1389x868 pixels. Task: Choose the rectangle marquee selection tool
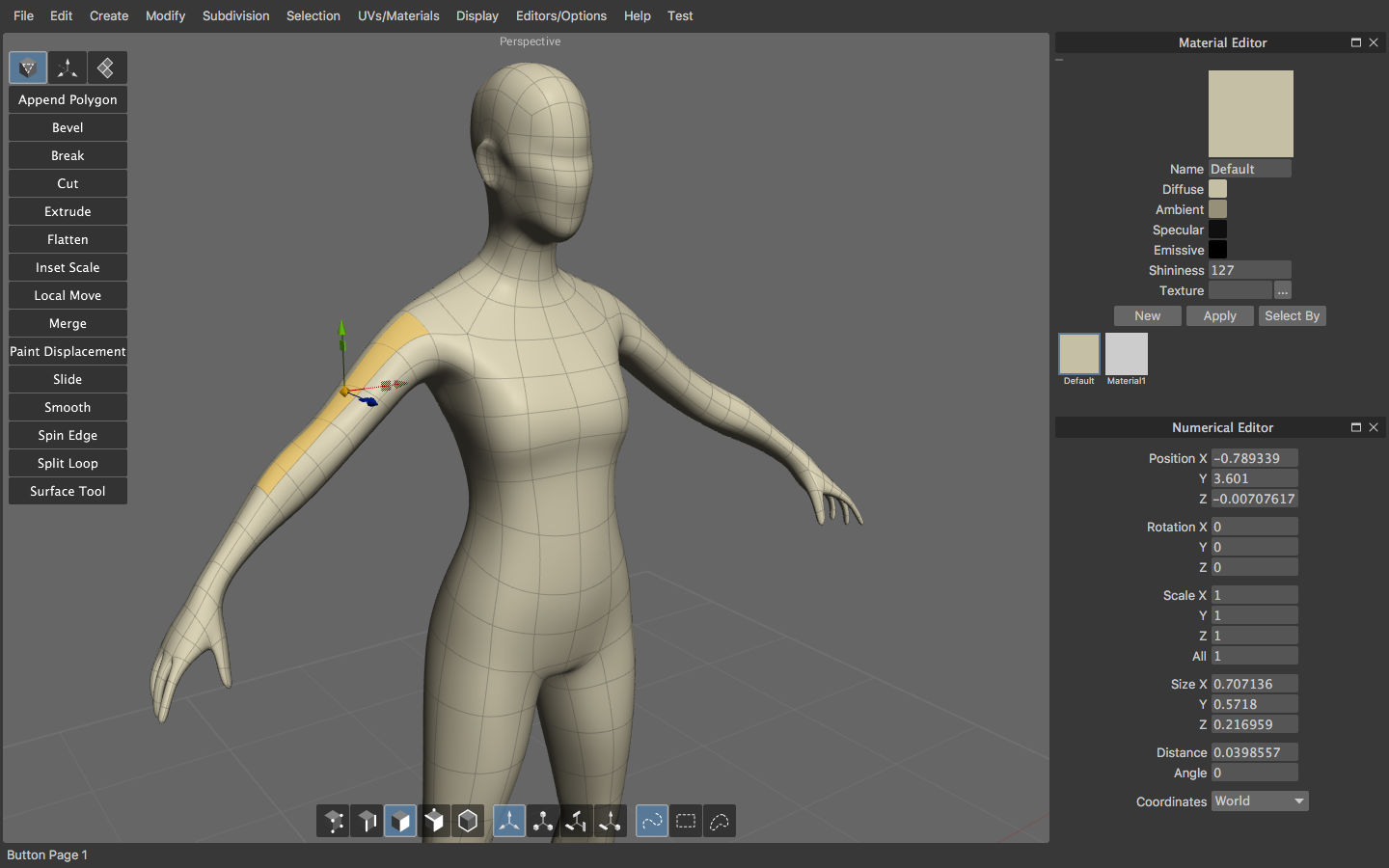[x=686, y=822]
